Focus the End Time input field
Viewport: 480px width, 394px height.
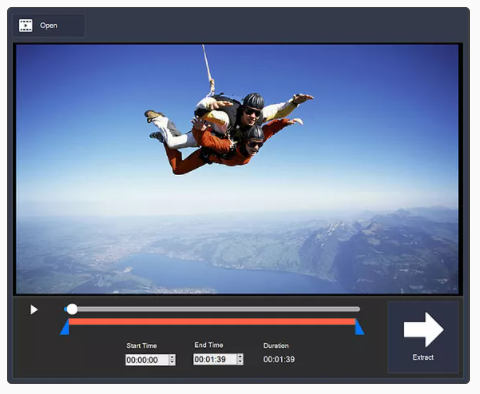click(215, 359)
